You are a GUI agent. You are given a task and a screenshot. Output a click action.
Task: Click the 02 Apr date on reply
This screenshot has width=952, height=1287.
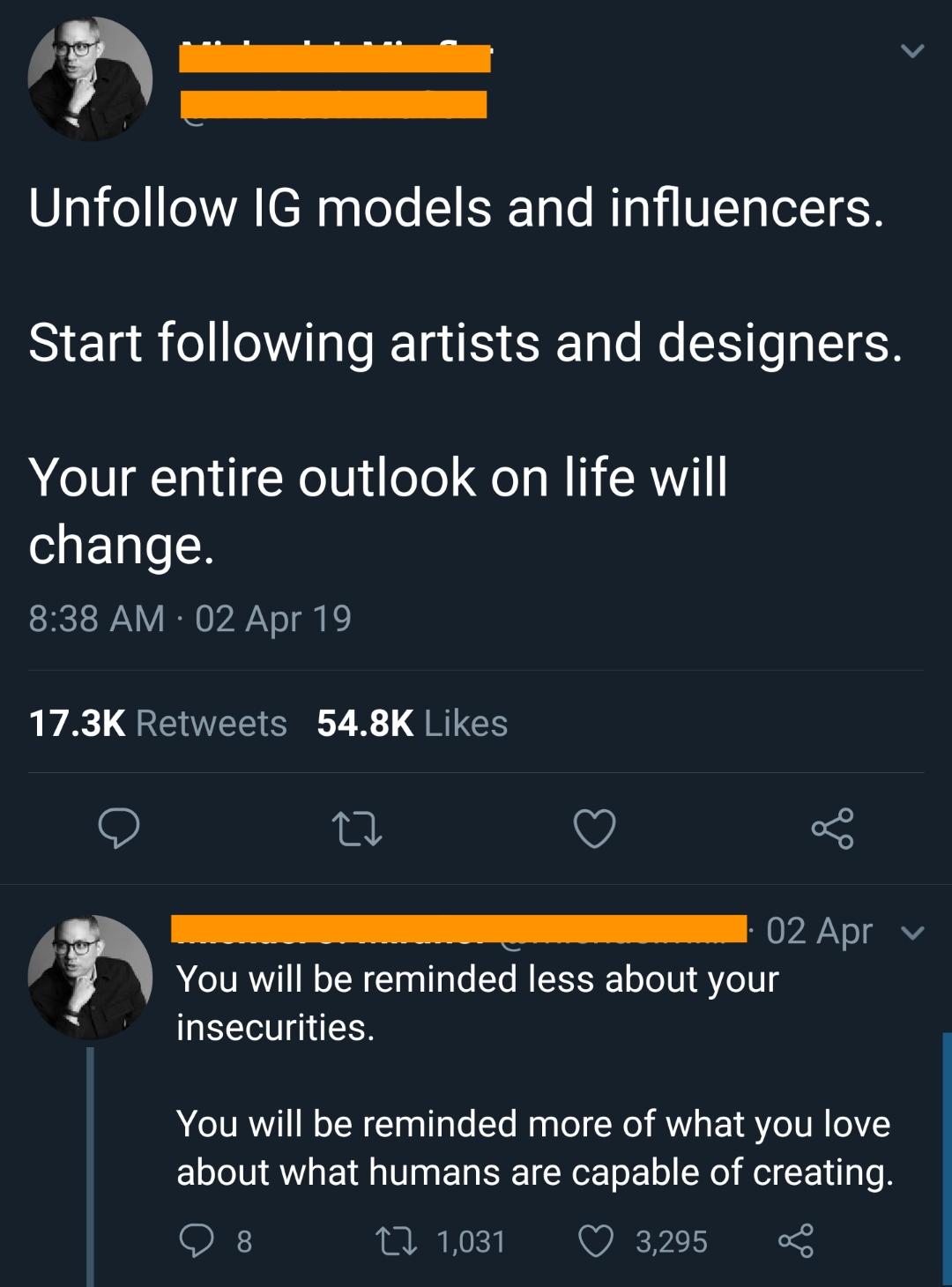819,931
